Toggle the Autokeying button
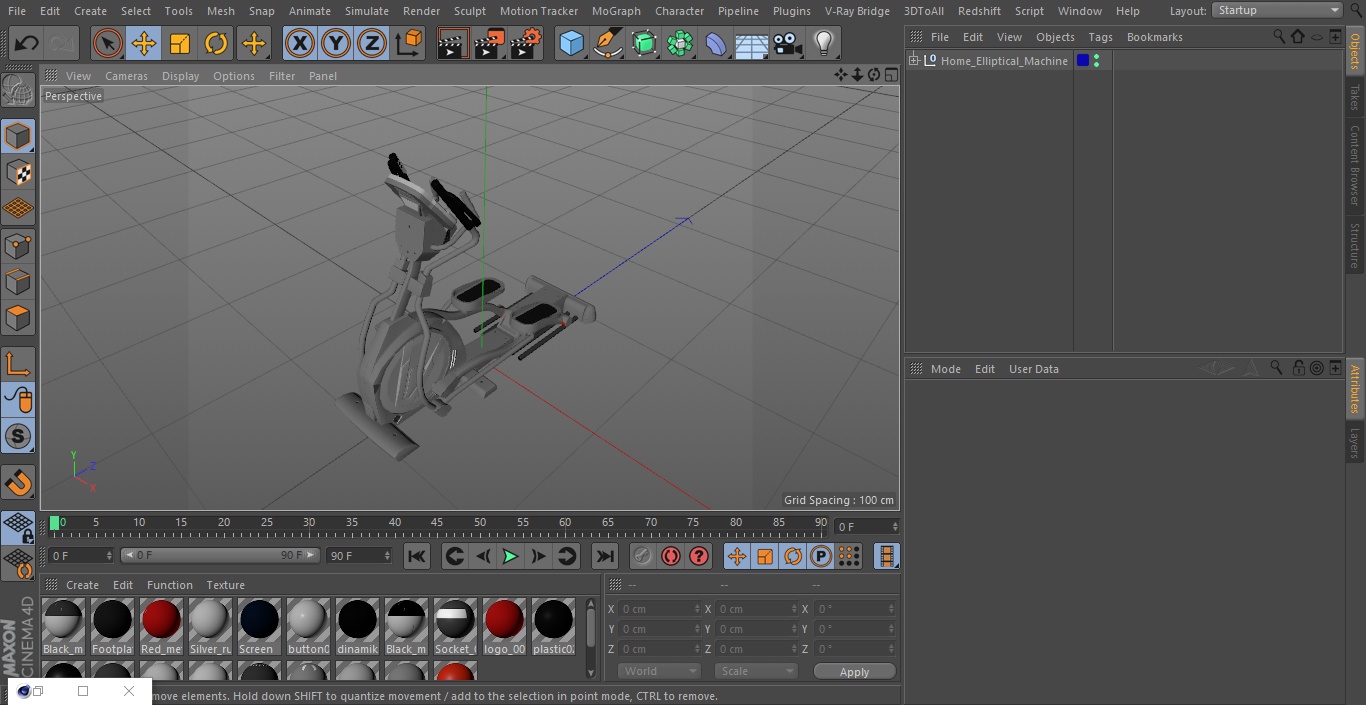Image resolution: width=1366 pixels, height=705 pixels. click(x=671, y=556)
